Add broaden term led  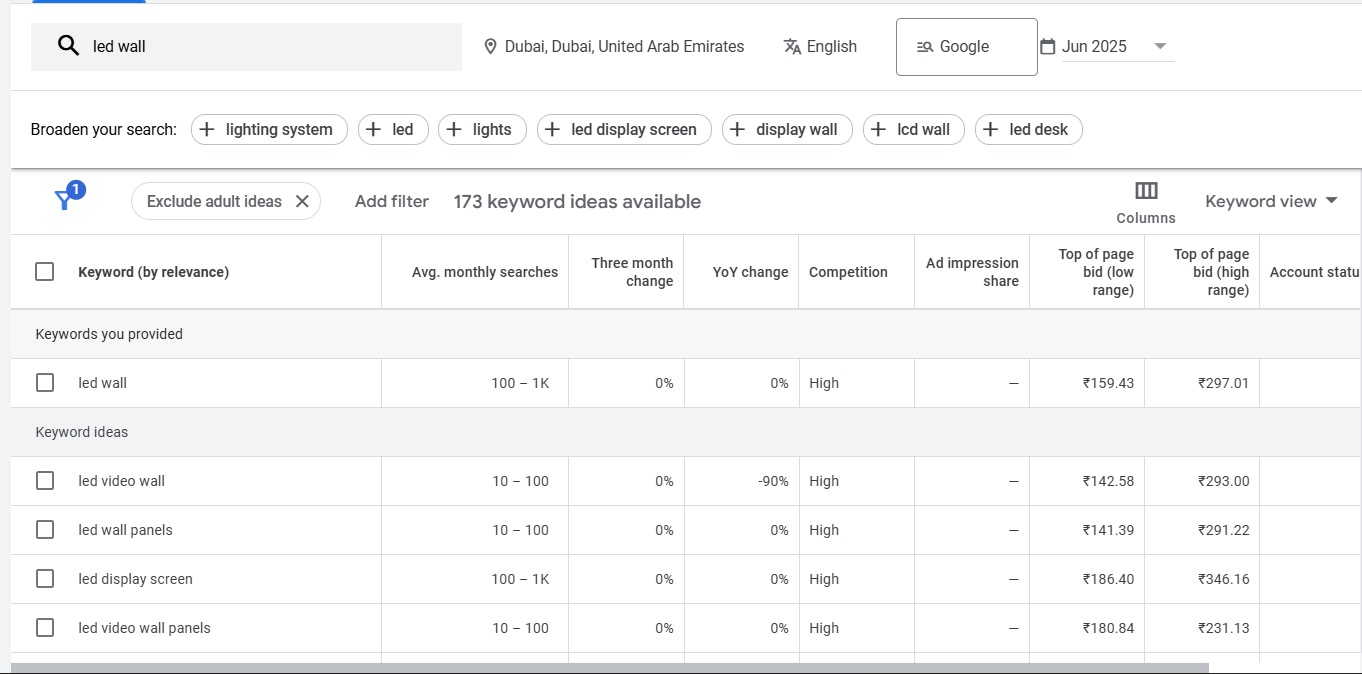(393, 129)
